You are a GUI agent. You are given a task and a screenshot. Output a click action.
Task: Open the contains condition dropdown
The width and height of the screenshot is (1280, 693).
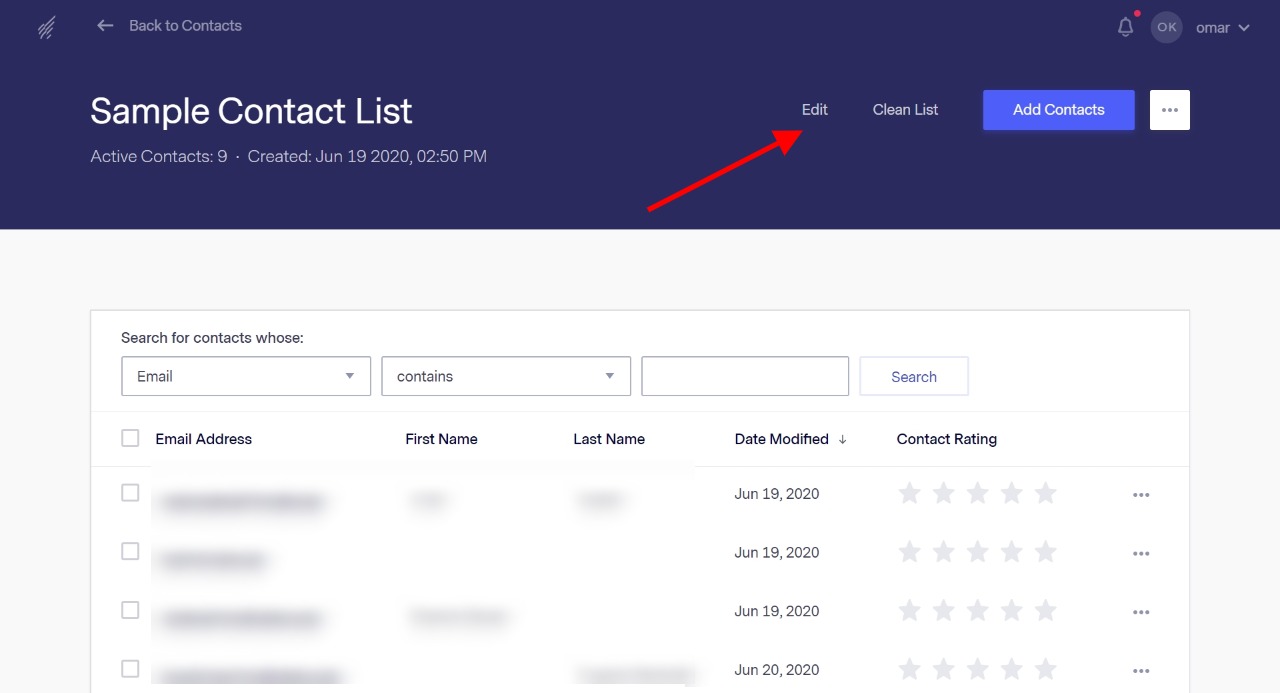(506, 376)
